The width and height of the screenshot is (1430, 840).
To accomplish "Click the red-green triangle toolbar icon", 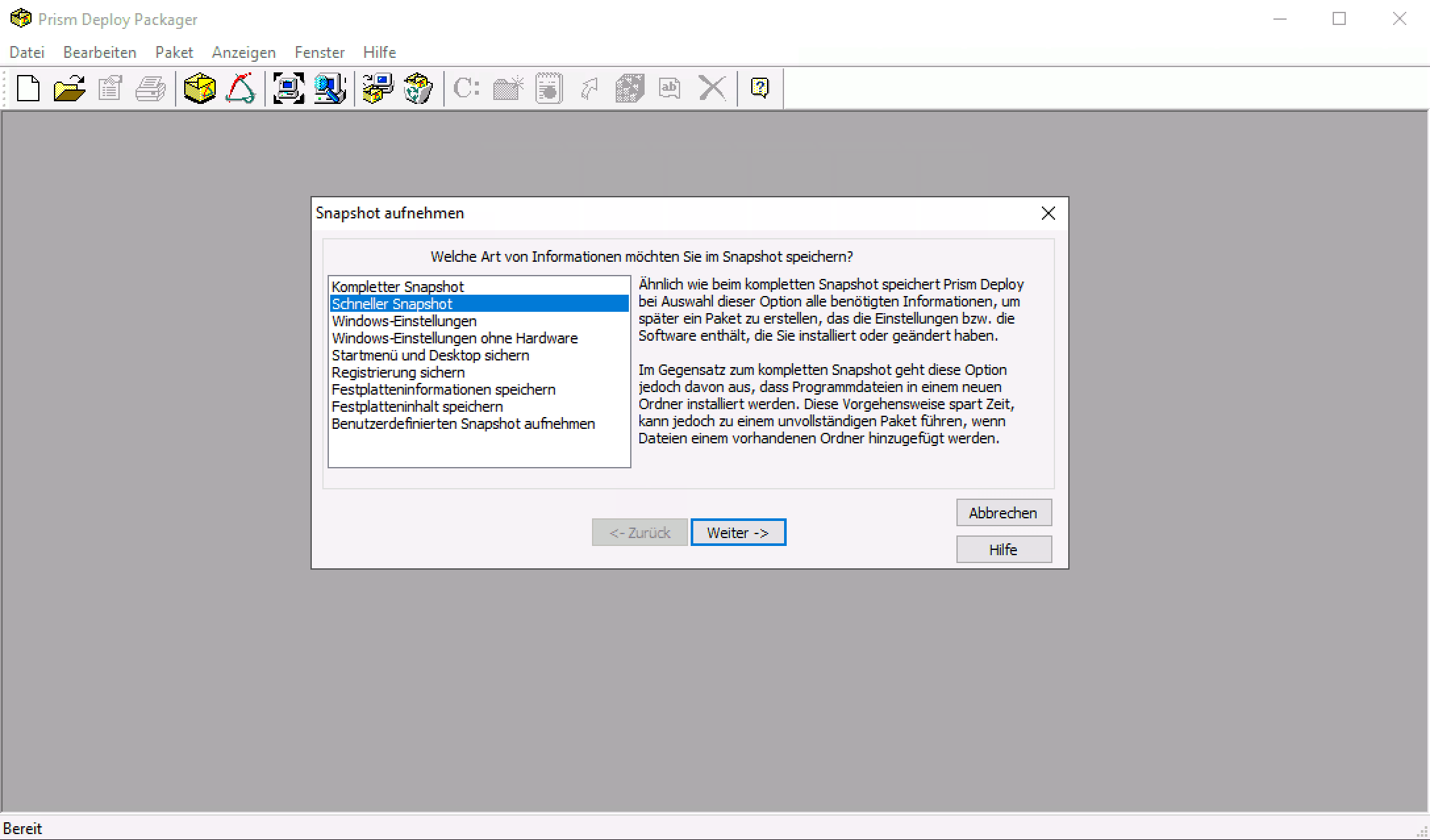I will (240, 88).
